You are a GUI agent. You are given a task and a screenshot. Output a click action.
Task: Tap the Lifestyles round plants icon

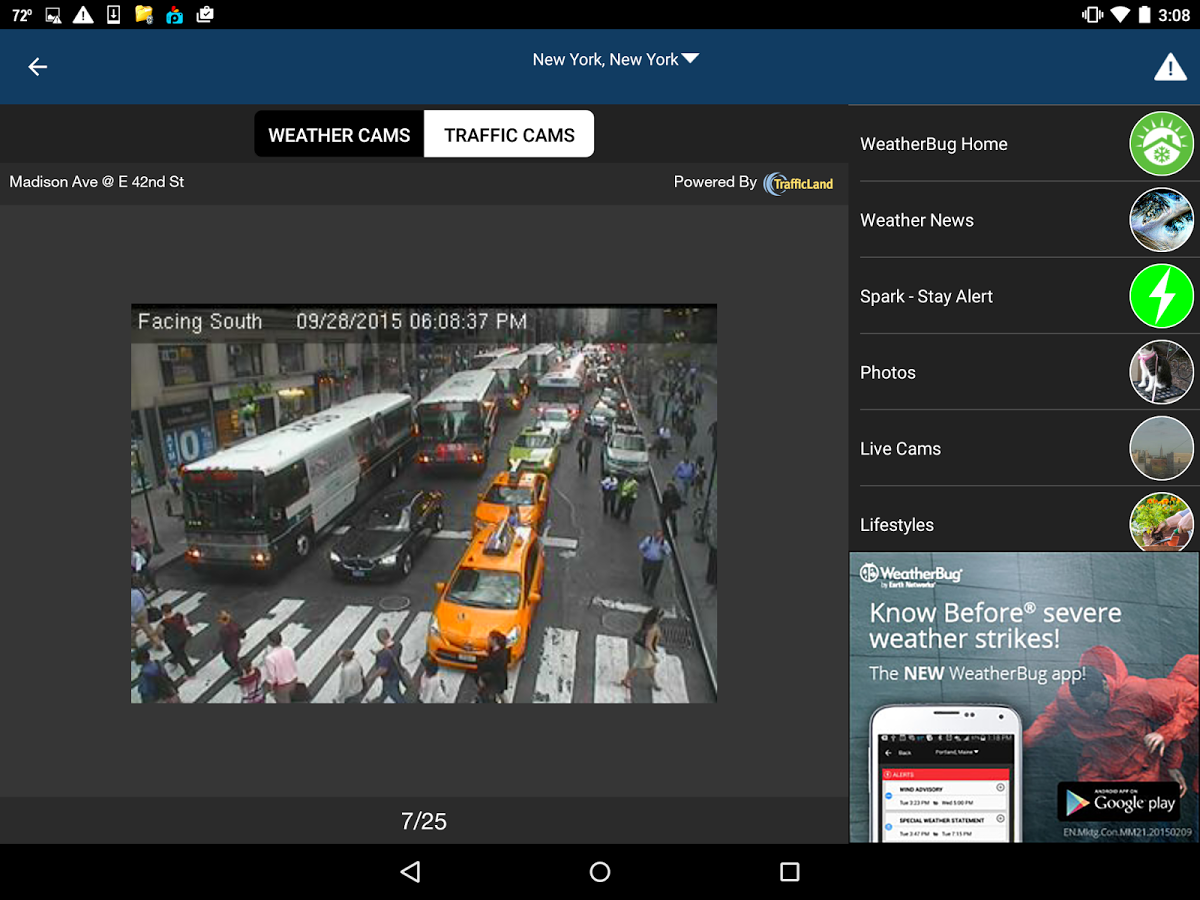click(x=1162, y=522)
